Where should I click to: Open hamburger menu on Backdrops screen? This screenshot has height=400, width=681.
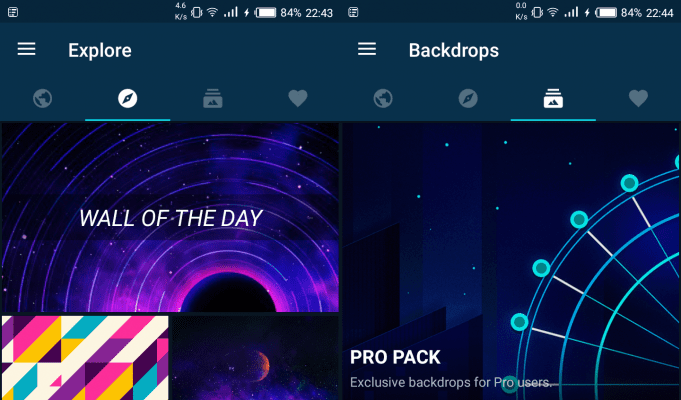367,49
